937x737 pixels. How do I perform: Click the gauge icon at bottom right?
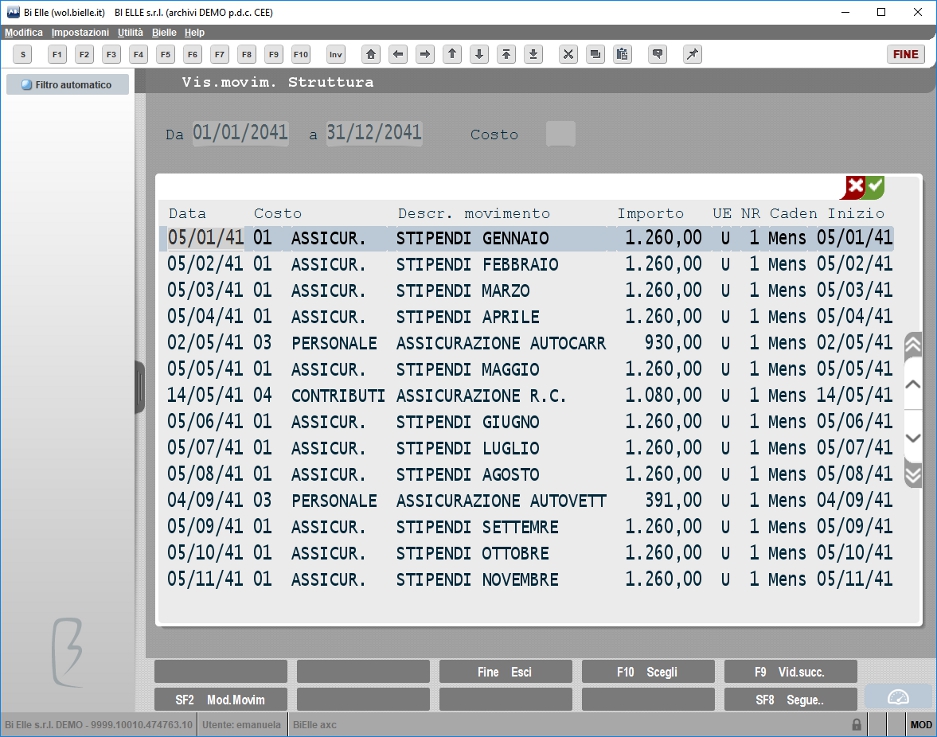click(x=898, y=697)
